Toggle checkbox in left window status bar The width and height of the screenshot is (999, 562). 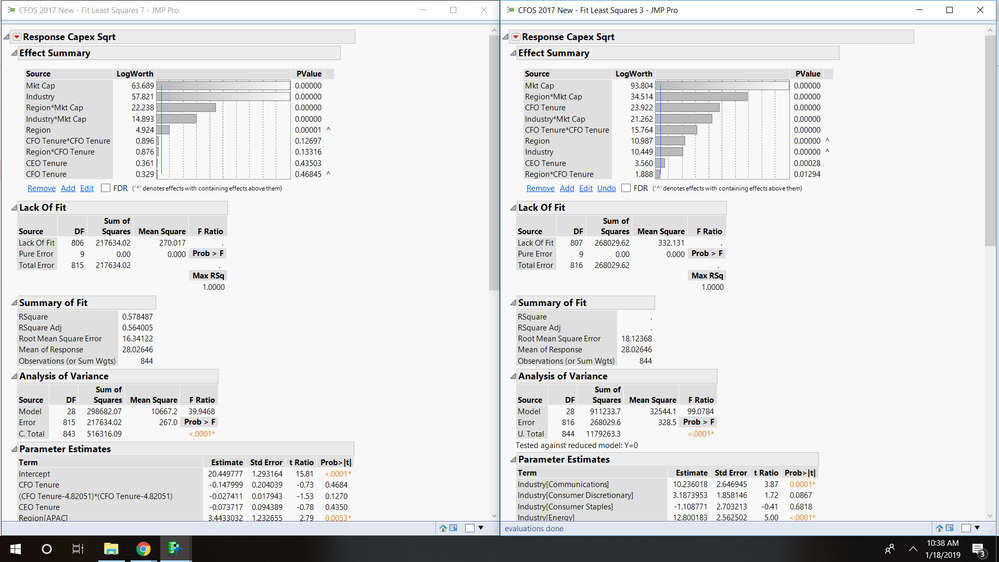pos(470,528)
